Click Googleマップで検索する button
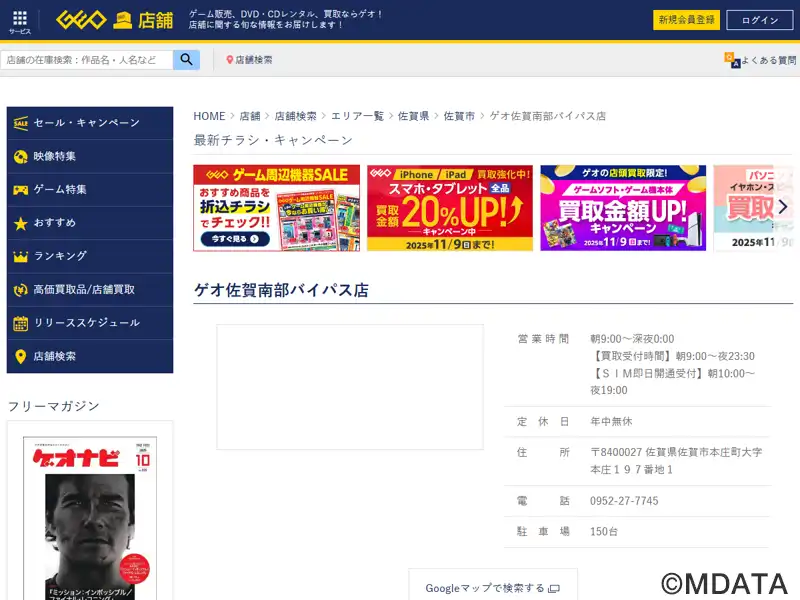This screenshot has width=800, height=600. (x=493, y=587)
